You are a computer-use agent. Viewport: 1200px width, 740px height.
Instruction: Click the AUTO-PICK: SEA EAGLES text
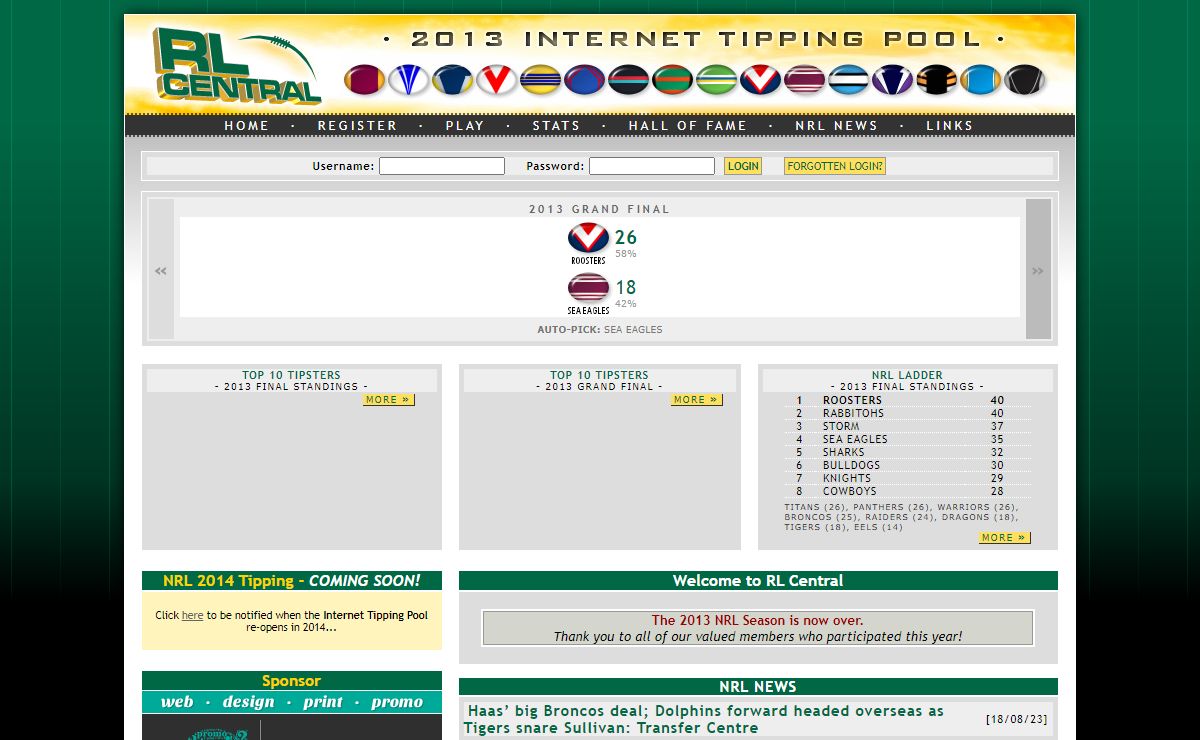pos(600,329)
